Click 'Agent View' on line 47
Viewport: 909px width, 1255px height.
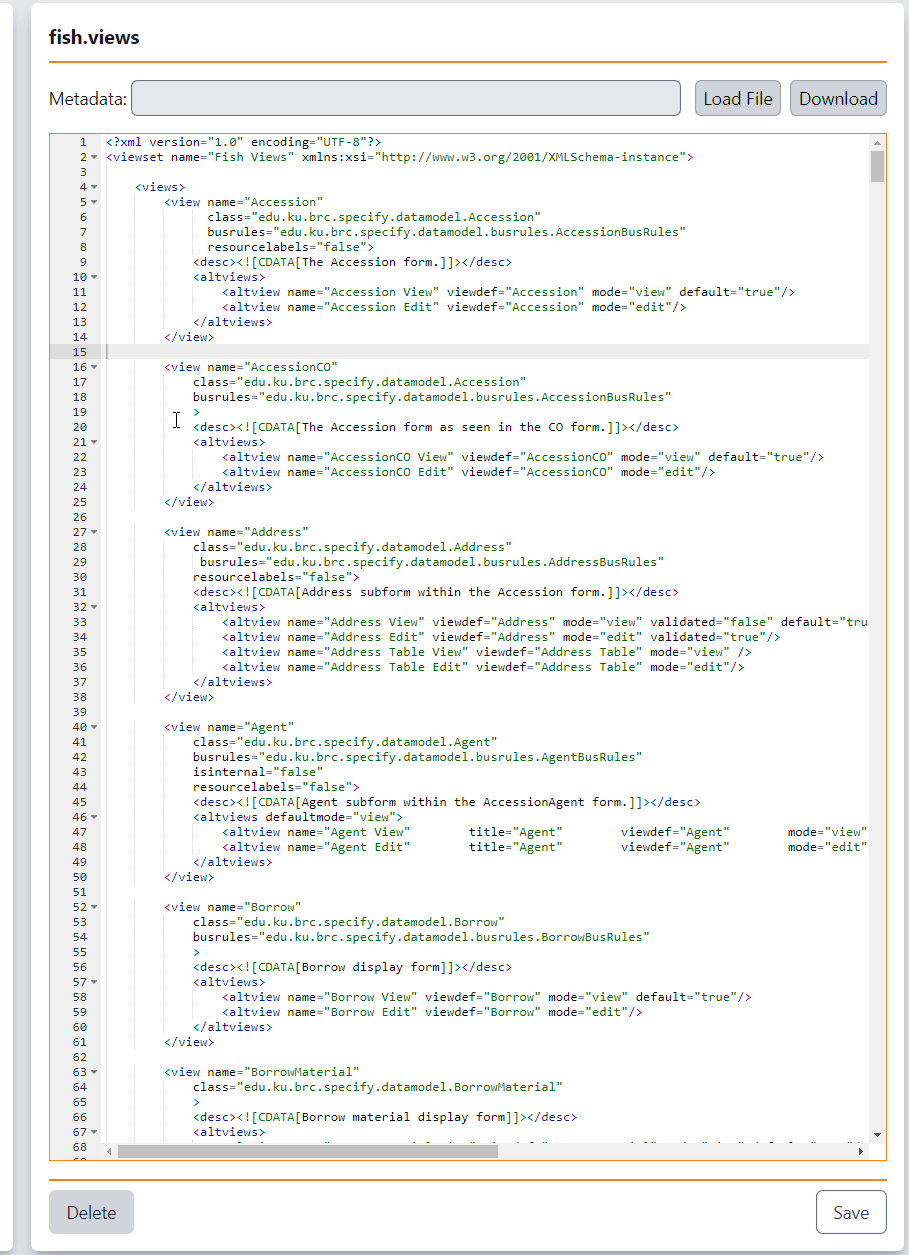369,832
